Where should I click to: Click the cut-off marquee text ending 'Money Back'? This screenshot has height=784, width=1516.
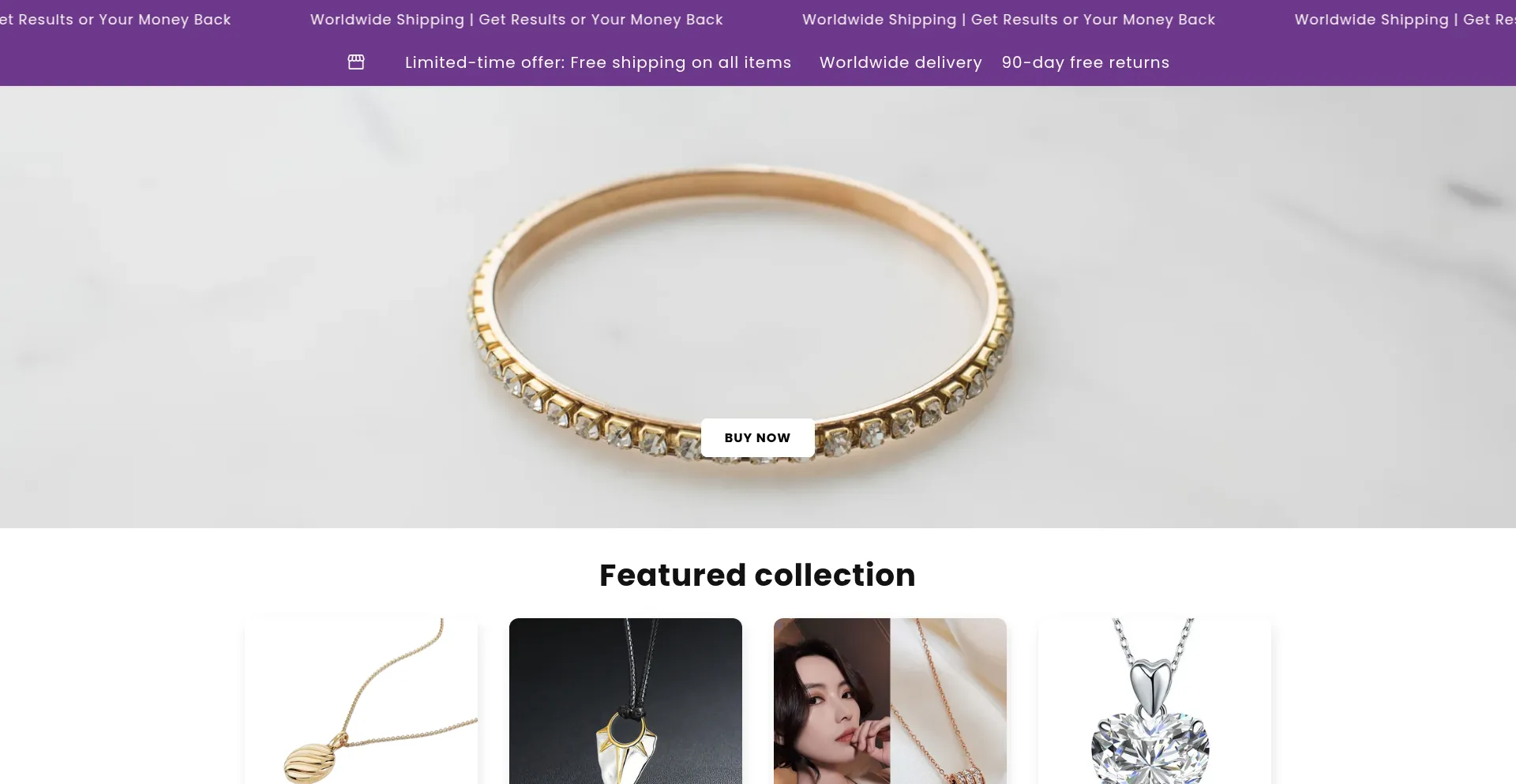115,19
